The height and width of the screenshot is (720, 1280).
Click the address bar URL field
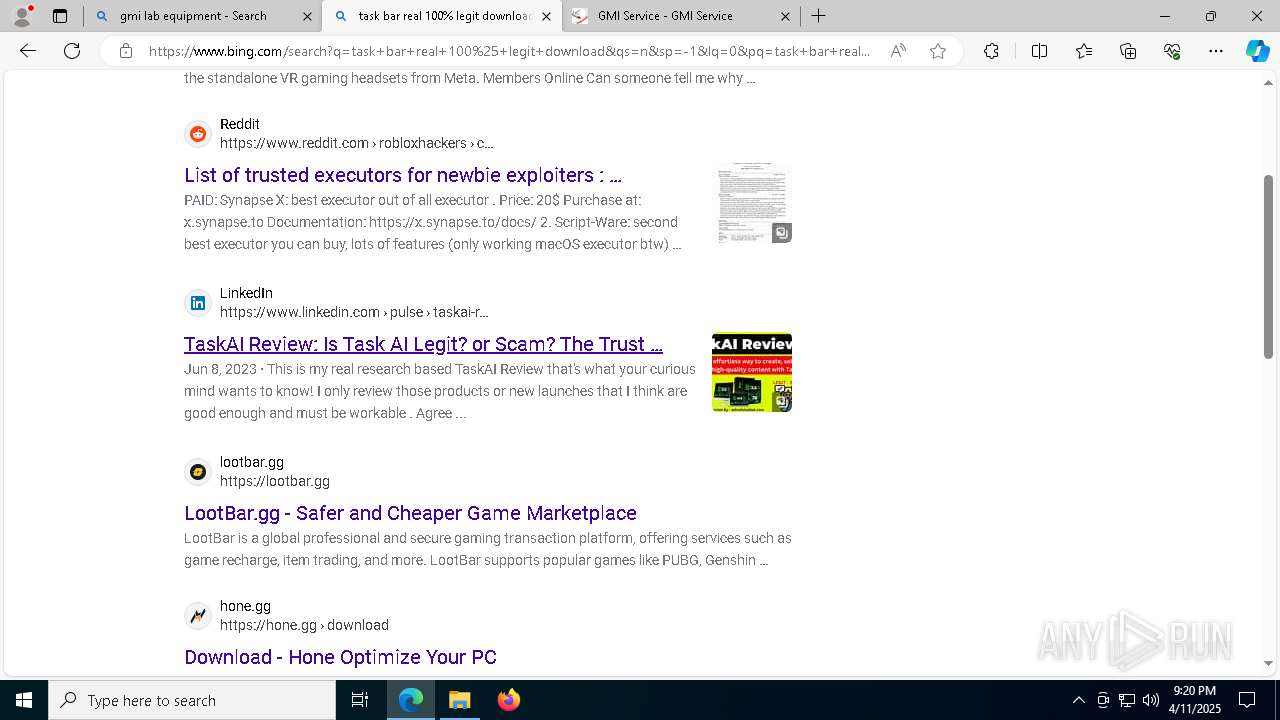(510, 51)
